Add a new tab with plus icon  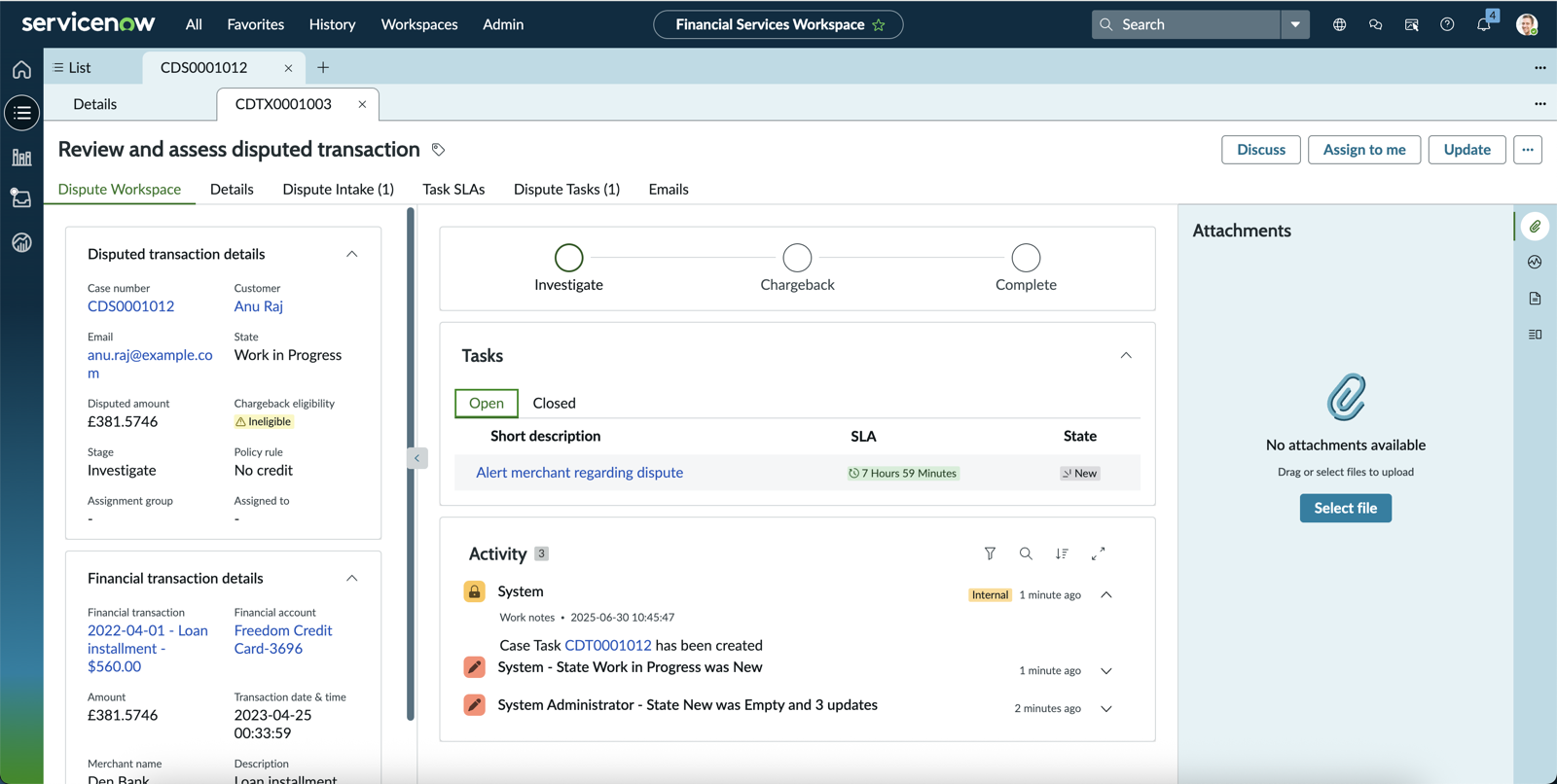pyautogui.click(x=323, y=67)
